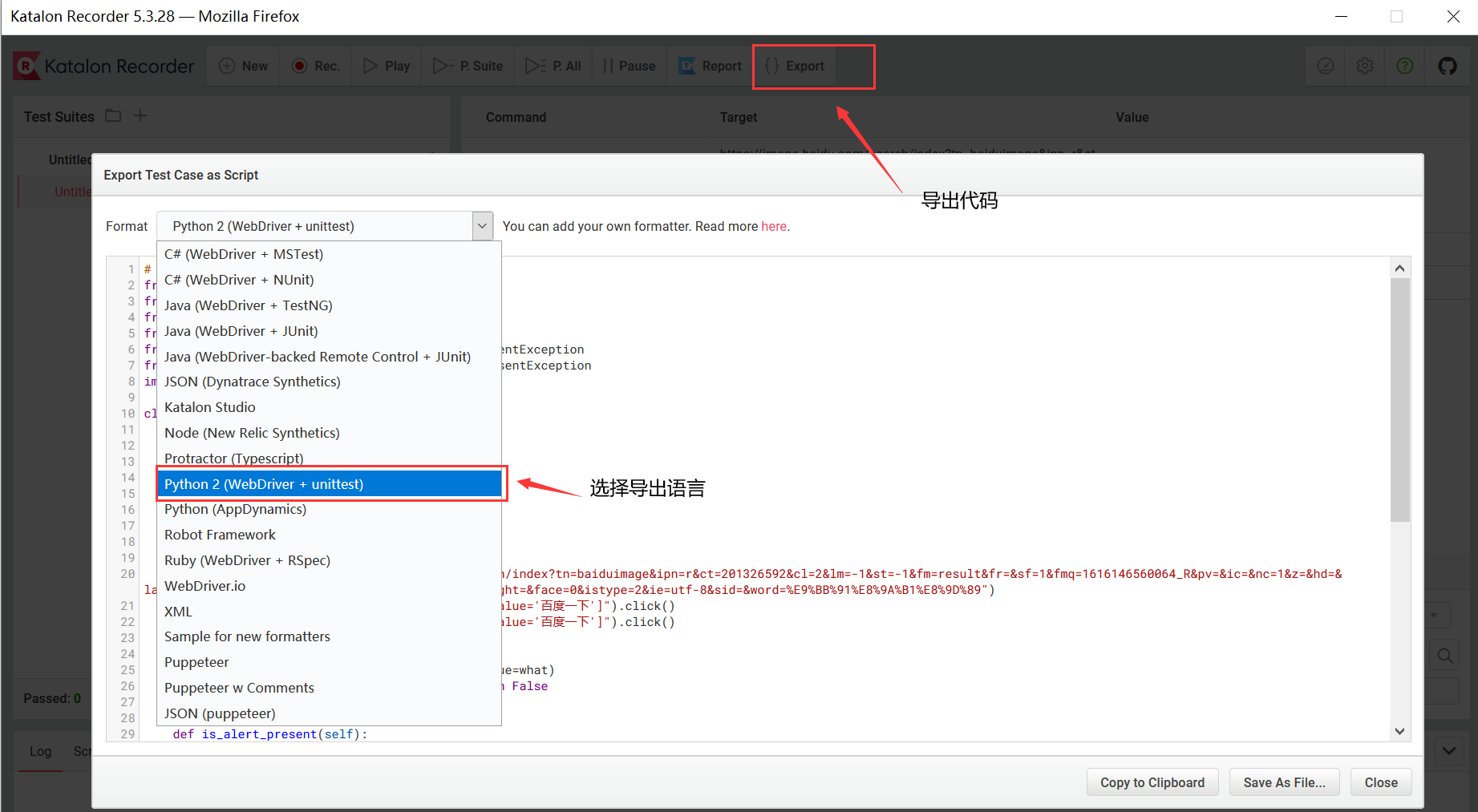This screenshot has width=1478, height=812.
Task: Click the Command column header
Action: (516, 117)
